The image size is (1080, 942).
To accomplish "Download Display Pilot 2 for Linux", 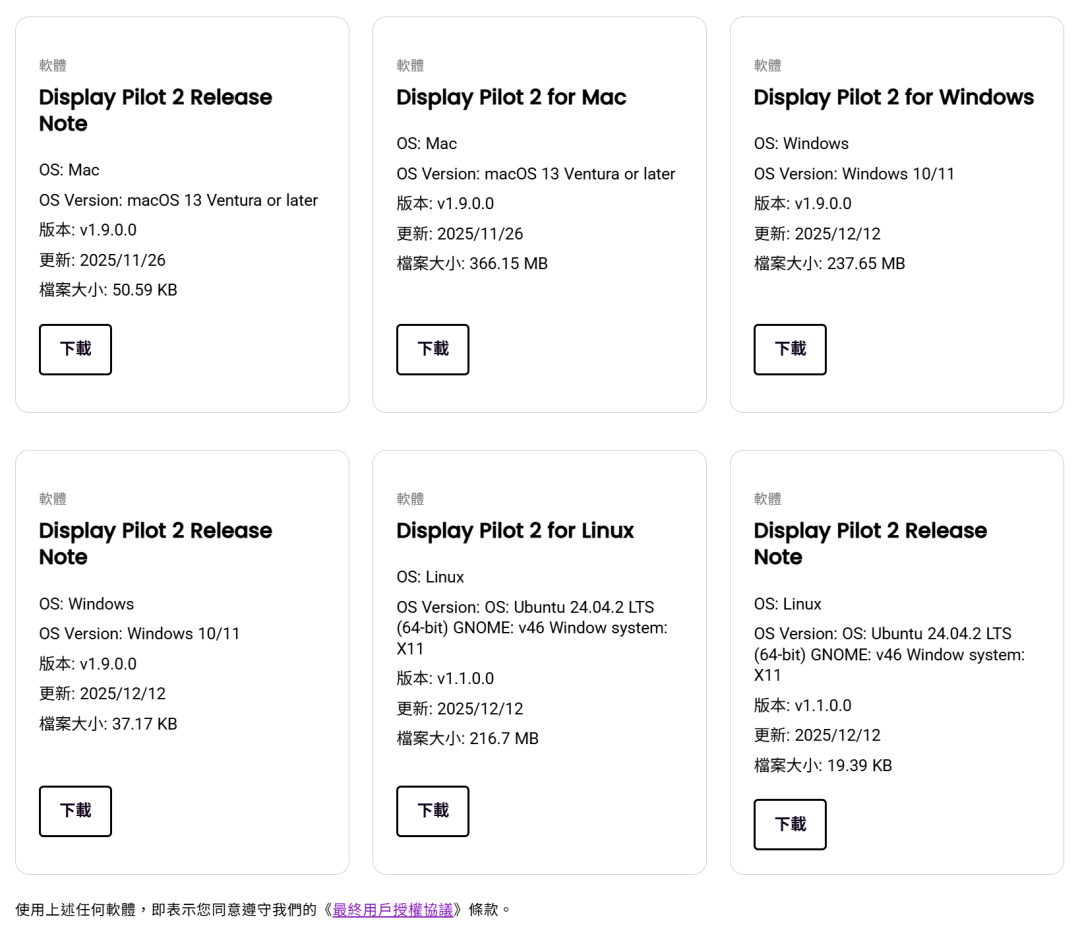I will click(x=432, y=811).
